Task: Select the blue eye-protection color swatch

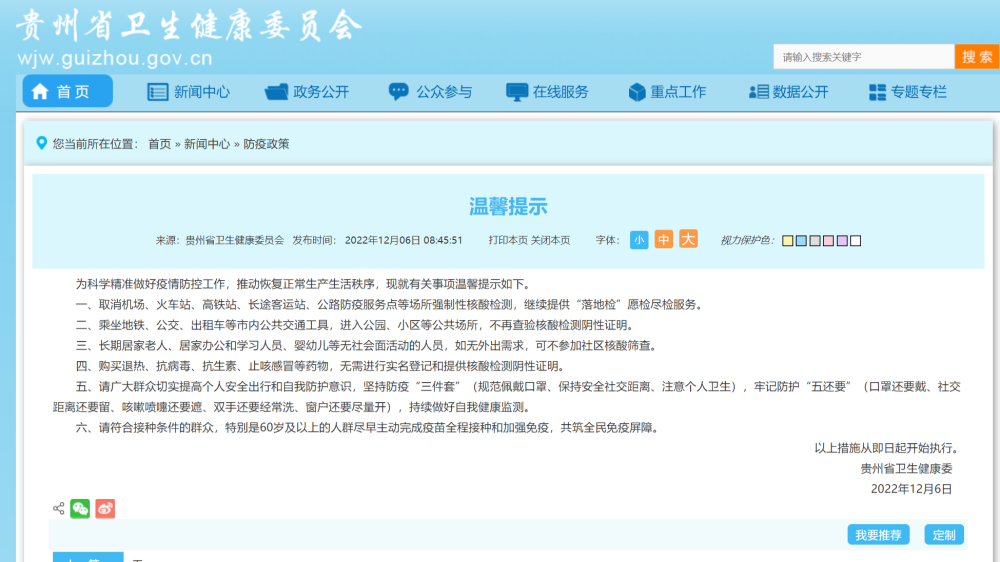Action: coord(801,240)
